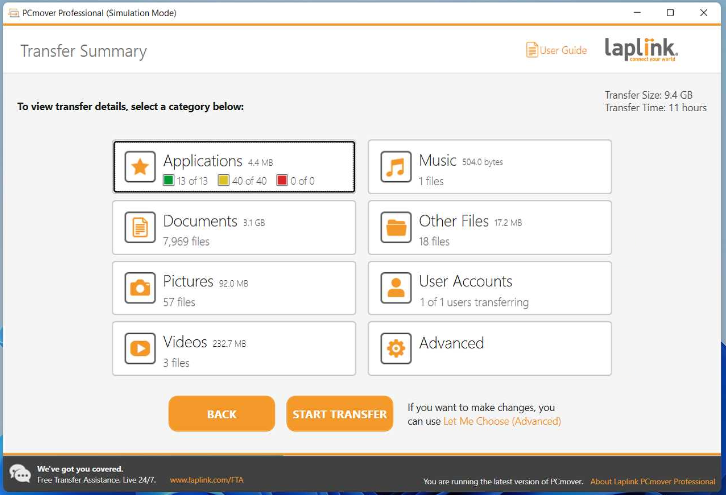The image size is (726, 495).
Task: Click the '0 of 0' applications count
Action: coord(302,181)
